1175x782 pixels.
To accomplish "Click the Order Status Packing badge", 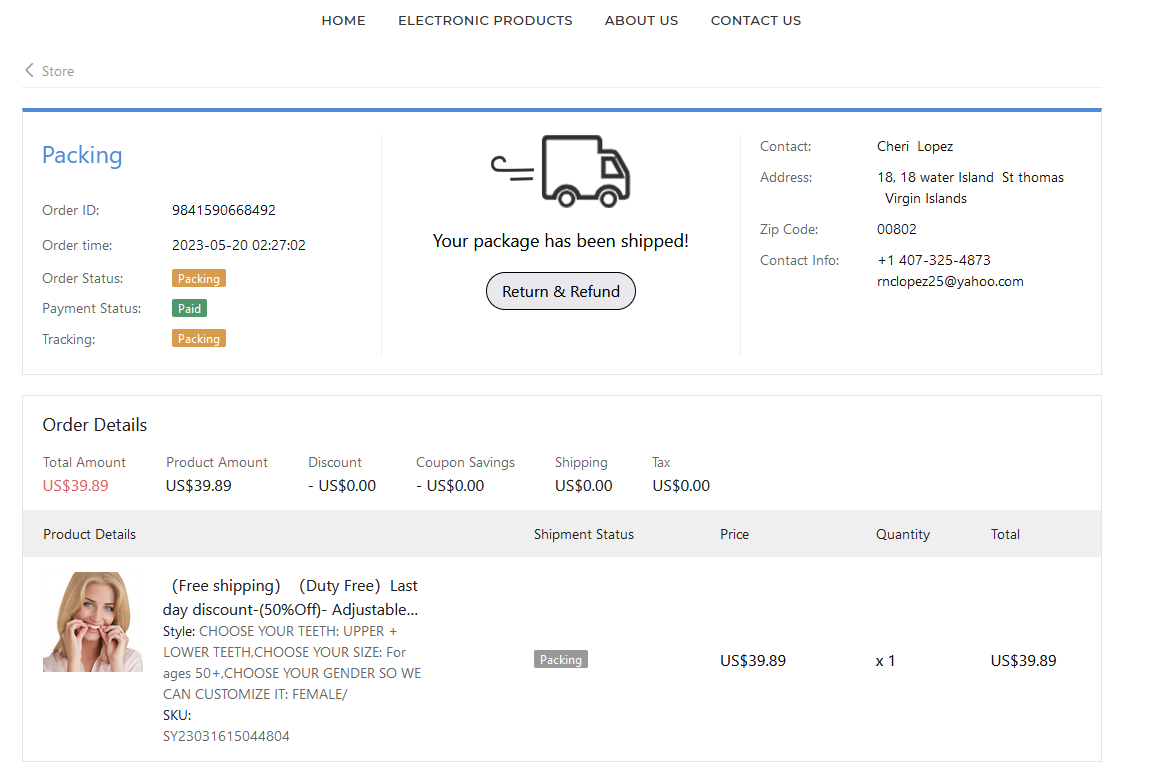I will point(199,278).
